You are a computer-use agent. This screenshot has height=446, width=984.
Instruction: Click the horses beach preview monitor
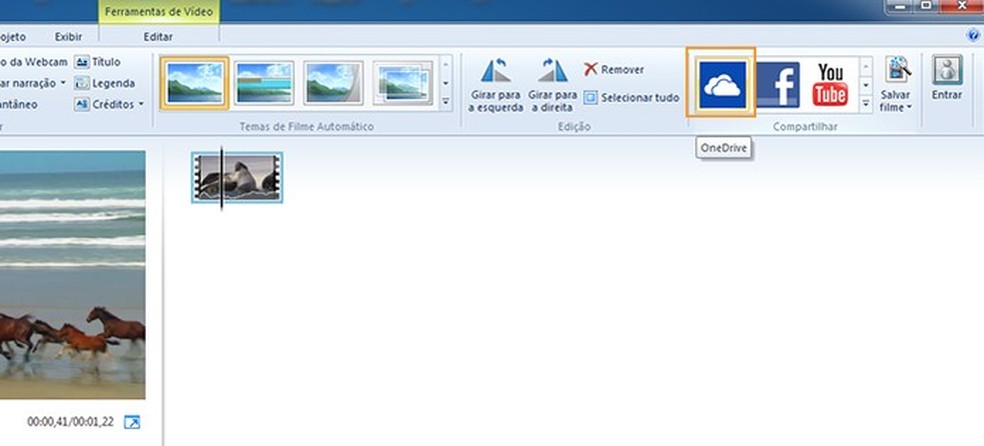point(72,275)
